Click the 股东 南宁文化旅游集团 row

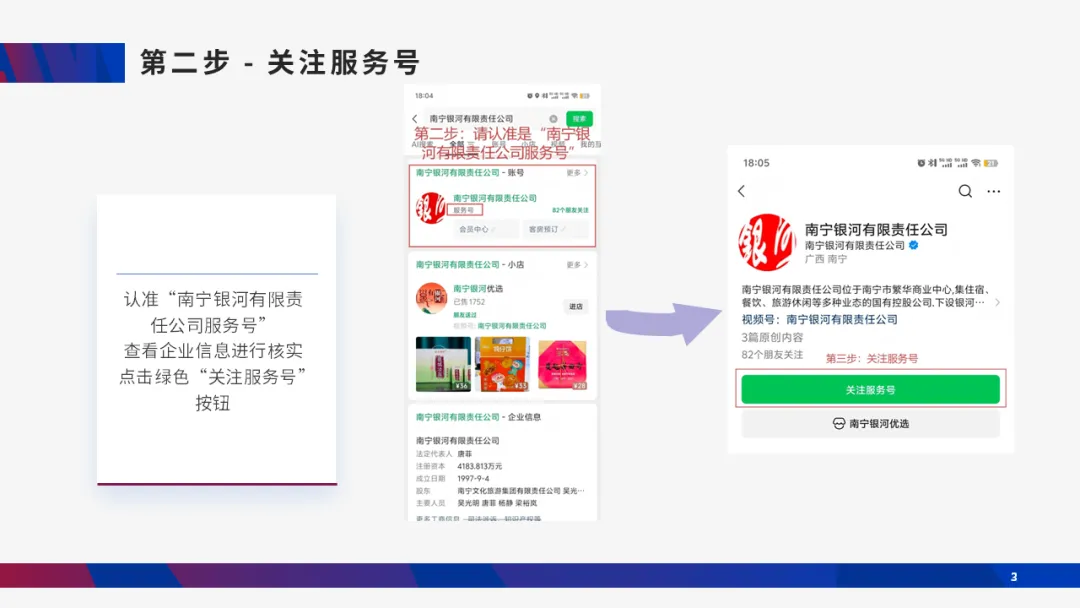(x=500, y=491)
